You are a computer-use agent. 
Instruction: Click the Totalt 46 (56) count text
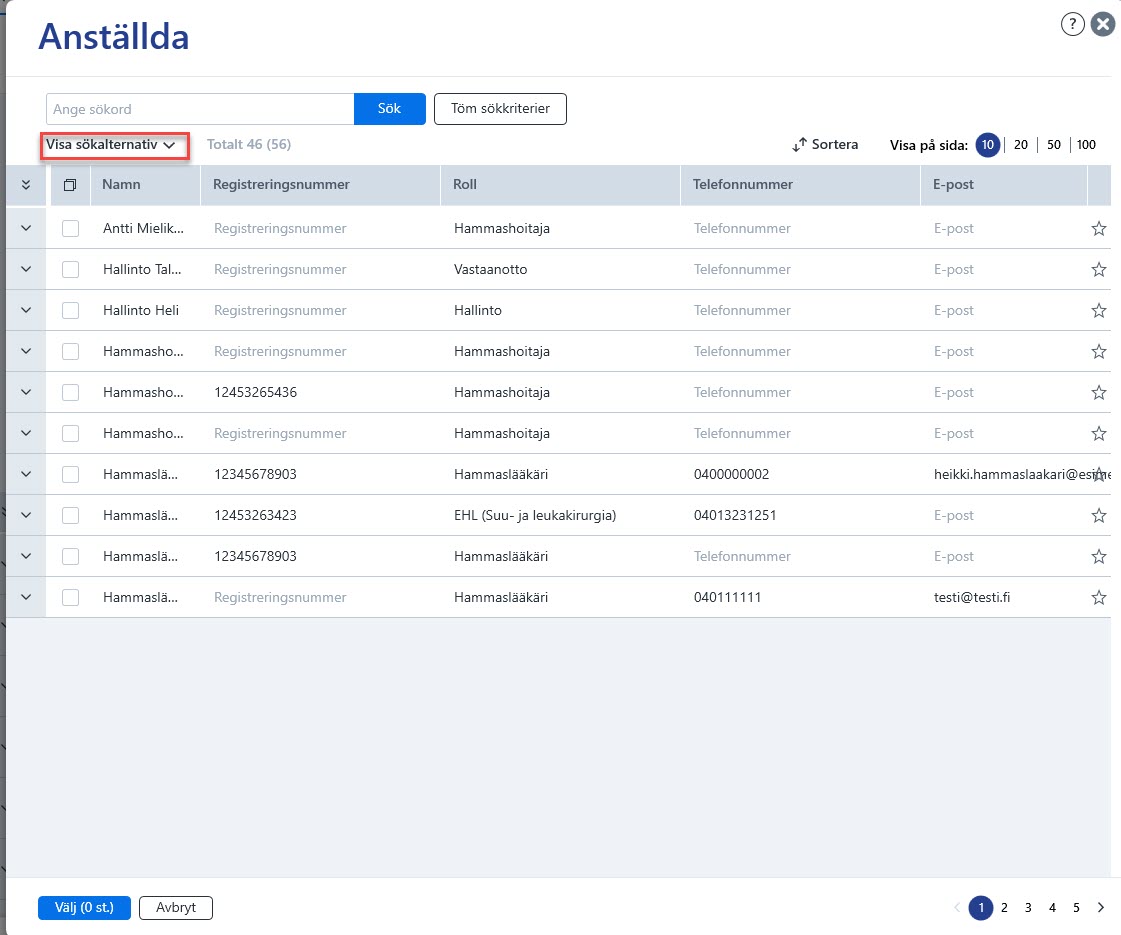pyautogui.click(x=249, y=144)
